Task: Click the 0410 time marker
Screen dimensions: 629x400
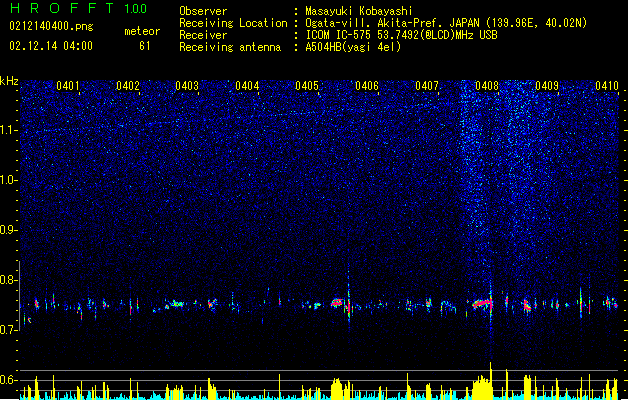Action: 607,86
